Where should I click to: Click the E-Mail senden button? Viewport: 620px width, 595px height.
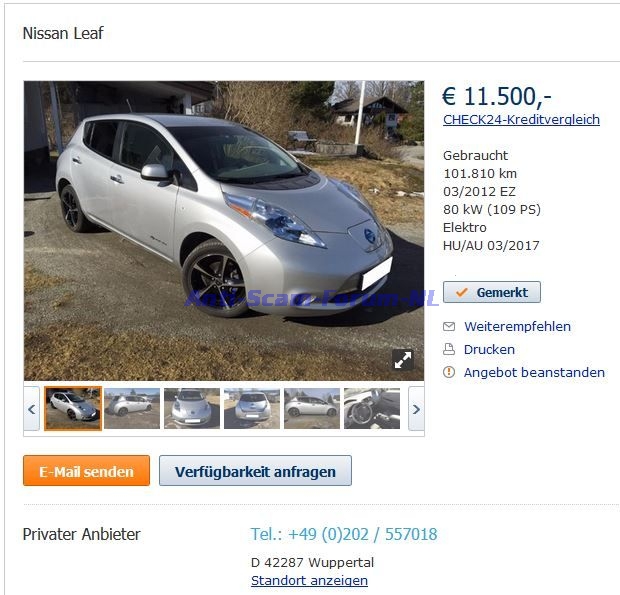(86, 470)
